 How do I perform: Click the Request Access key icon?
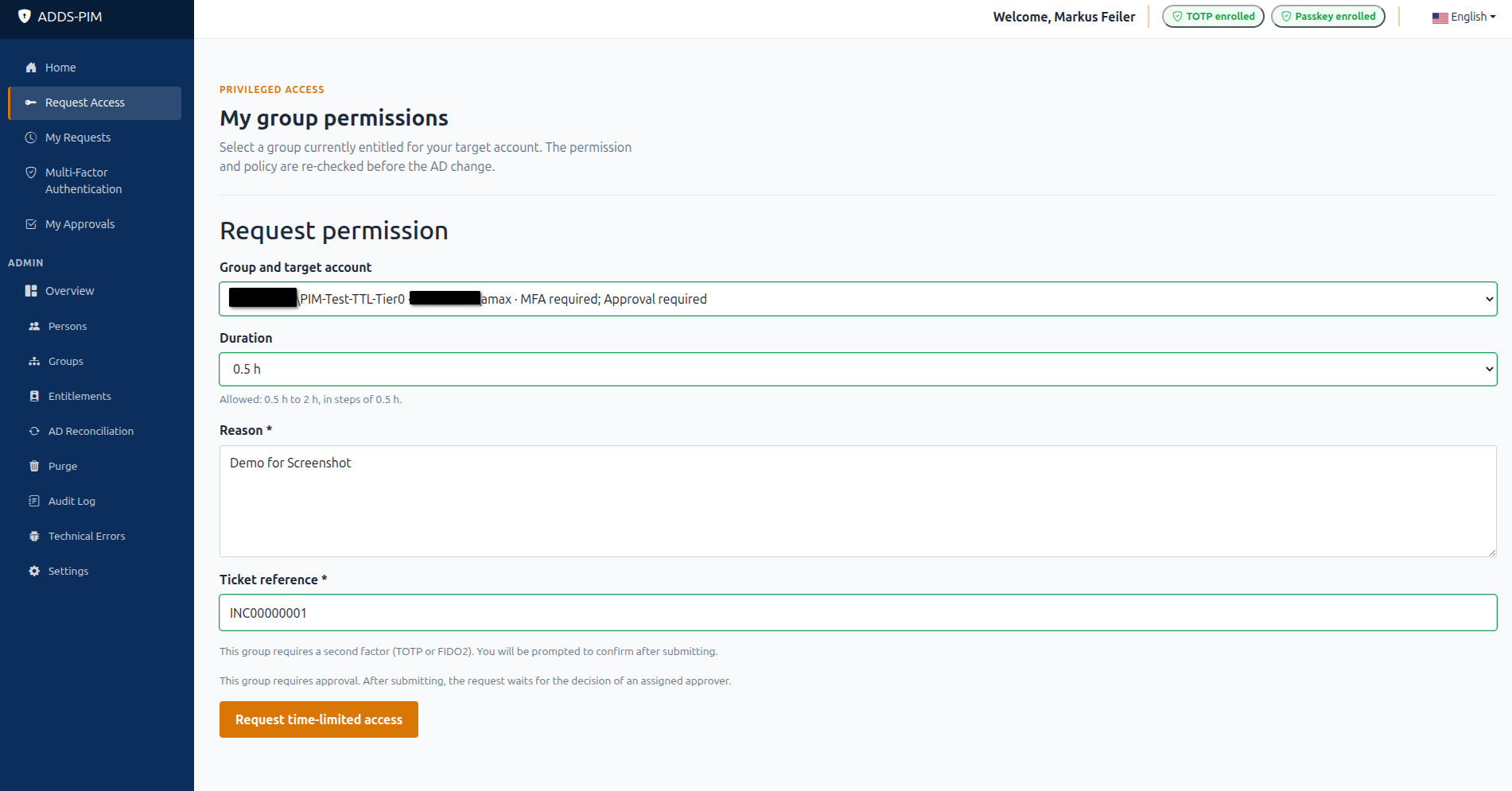click(31, 103)
